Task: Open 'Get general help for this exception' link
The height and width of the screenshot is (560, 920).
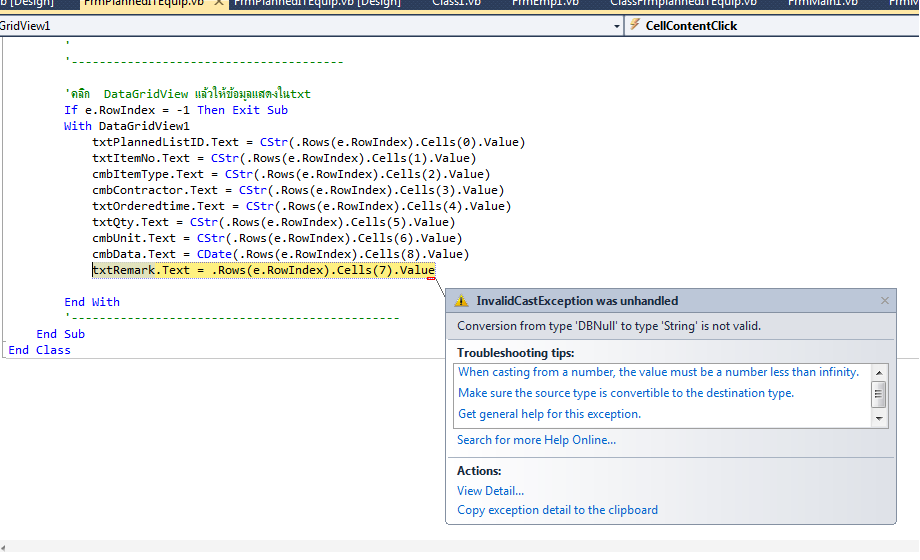Action: pyautogui.click(x=549, y=414)
